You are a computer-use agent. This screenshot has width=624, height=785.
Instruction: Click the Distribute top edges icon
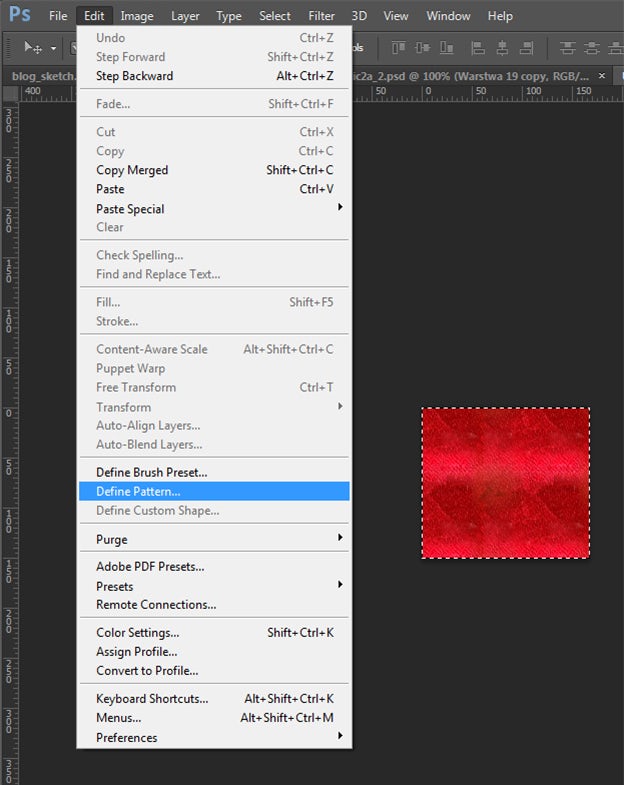pyautogui.click(x=568, y=48)
